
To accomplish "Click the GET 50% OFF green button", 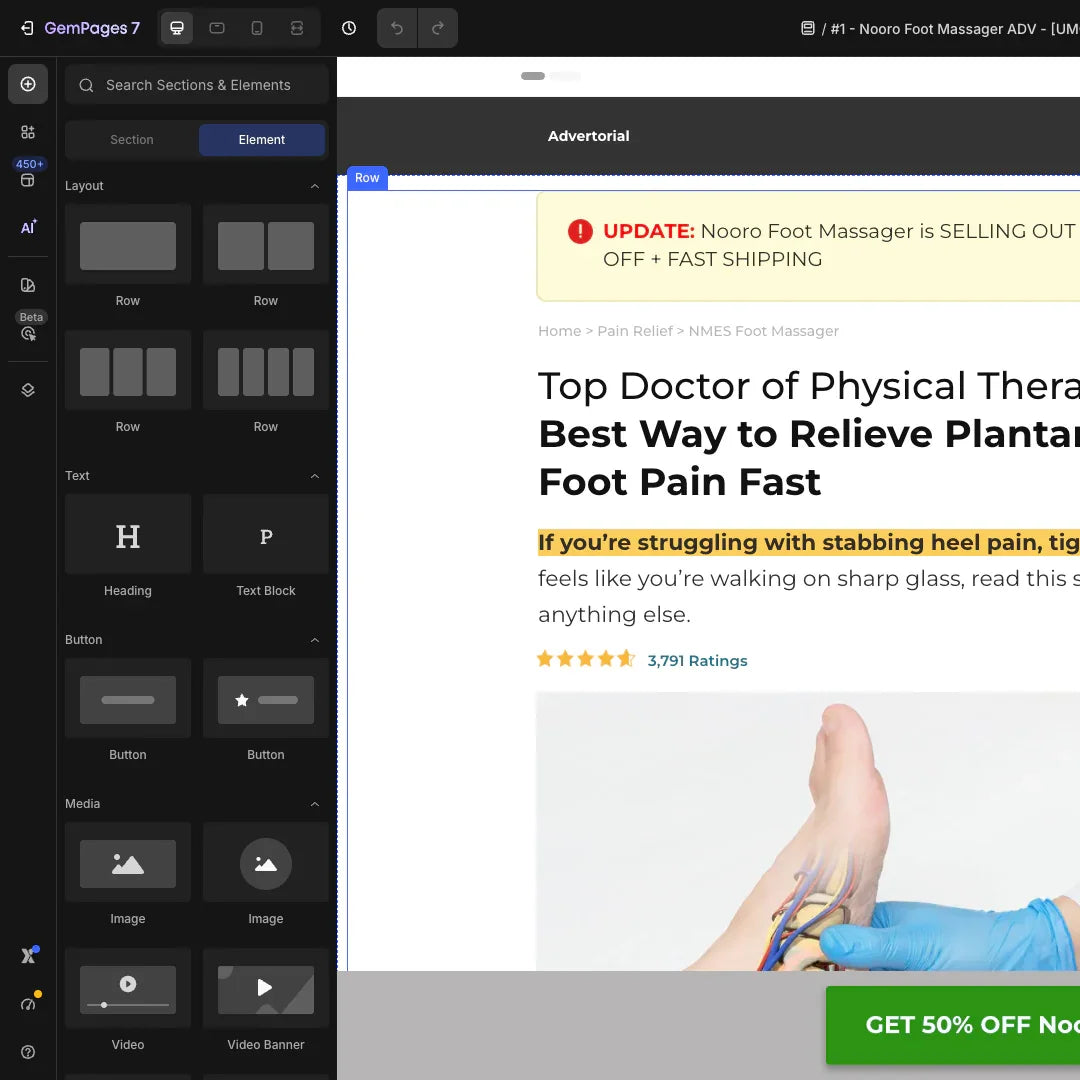I will point(953,1025).
